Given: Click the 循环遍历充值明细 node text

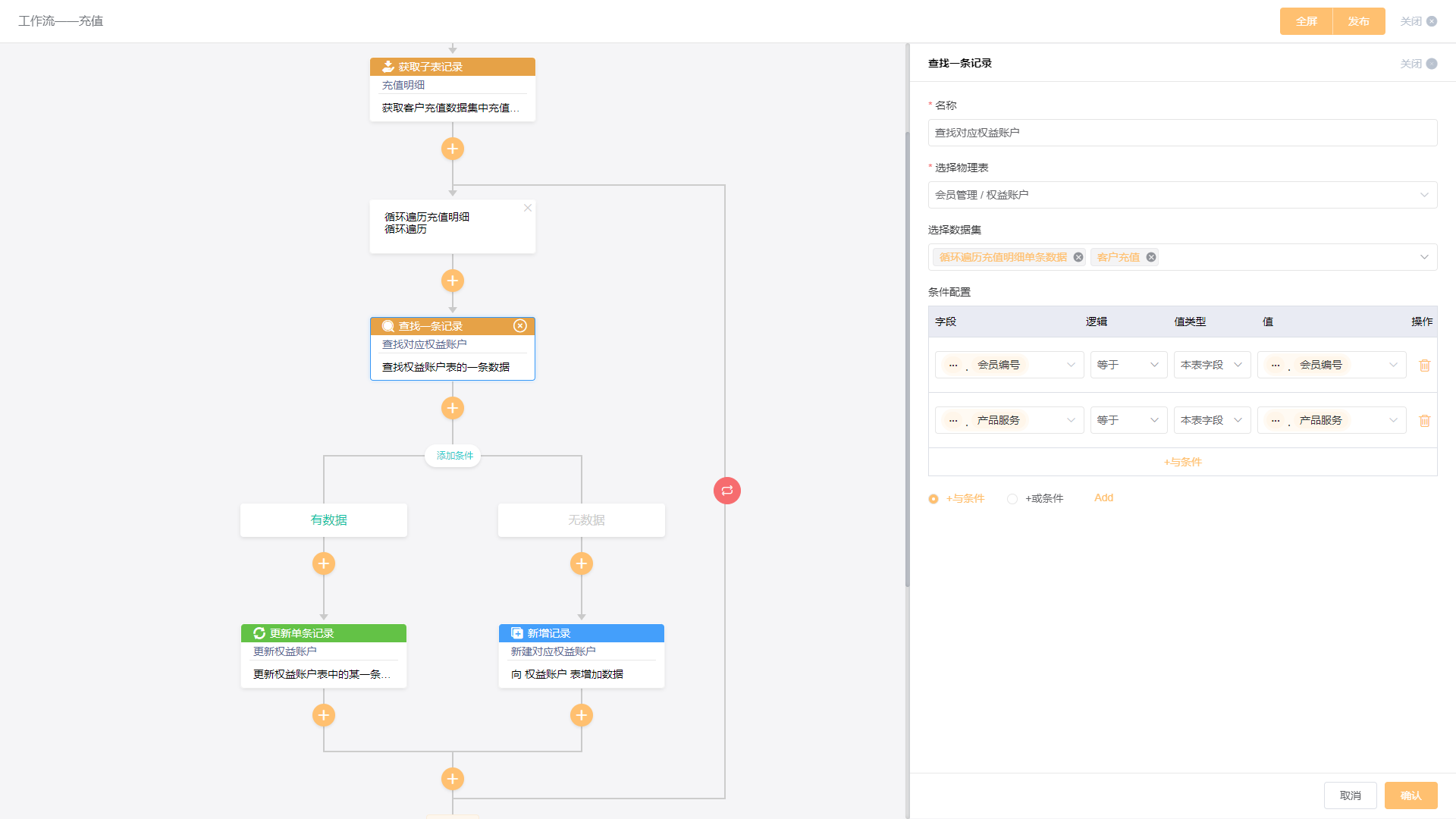Looking at the screenshot, I should [x=427, y=217].
